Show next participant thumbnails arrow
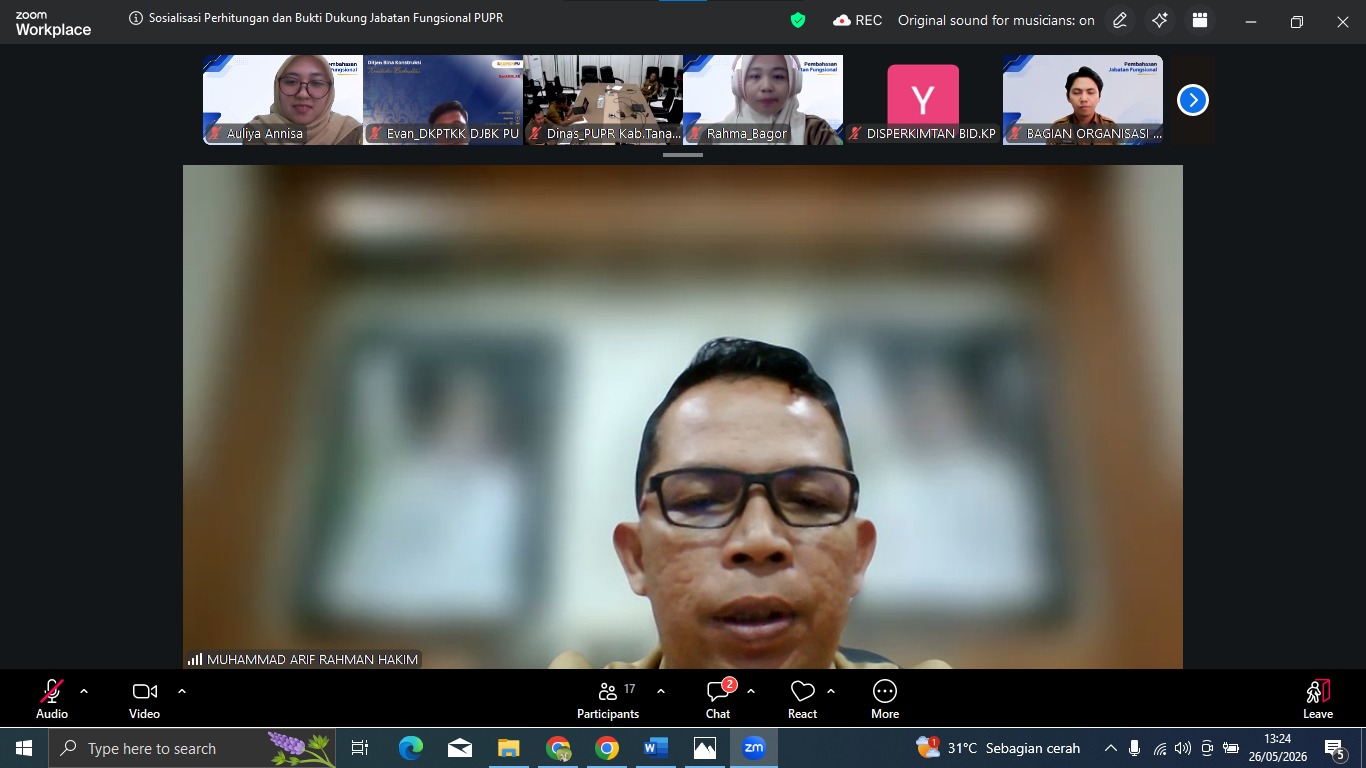This screenshot has width=1366, height=768. [x=1193, y=100]
